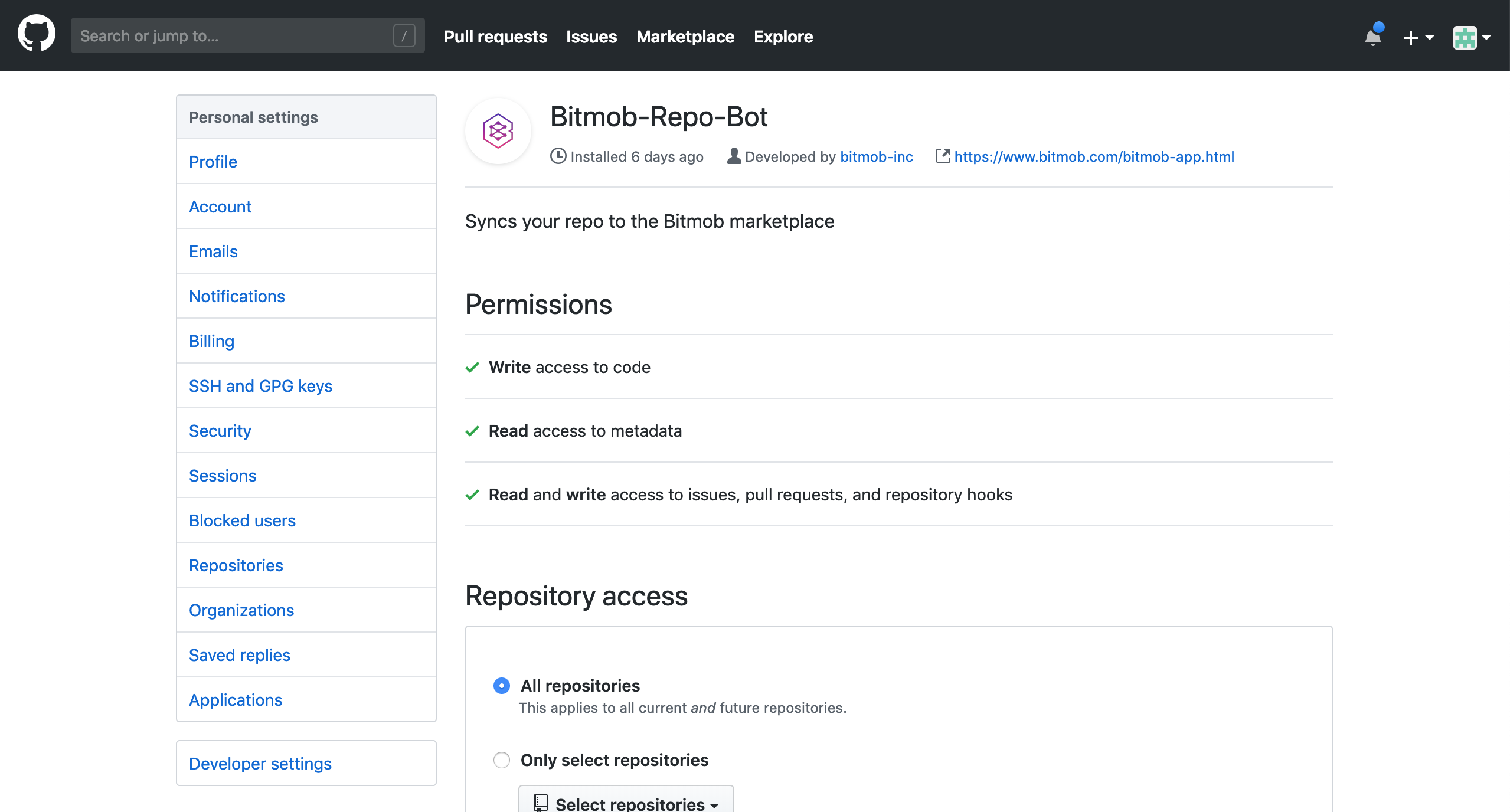The height and width of the screenshot is (812, 1510).
Task: Open the user avatar menu
Action: click(x=1472, y=37)
